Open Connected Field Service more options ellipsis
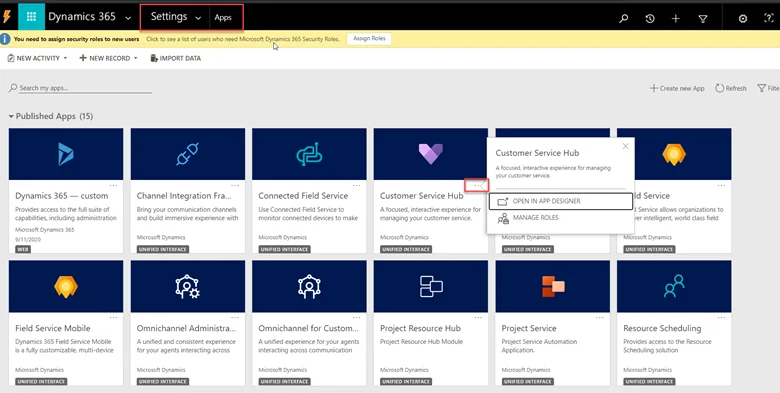This screenshot has height=393, width=780. pyautogui.click(x=356, y=186)
